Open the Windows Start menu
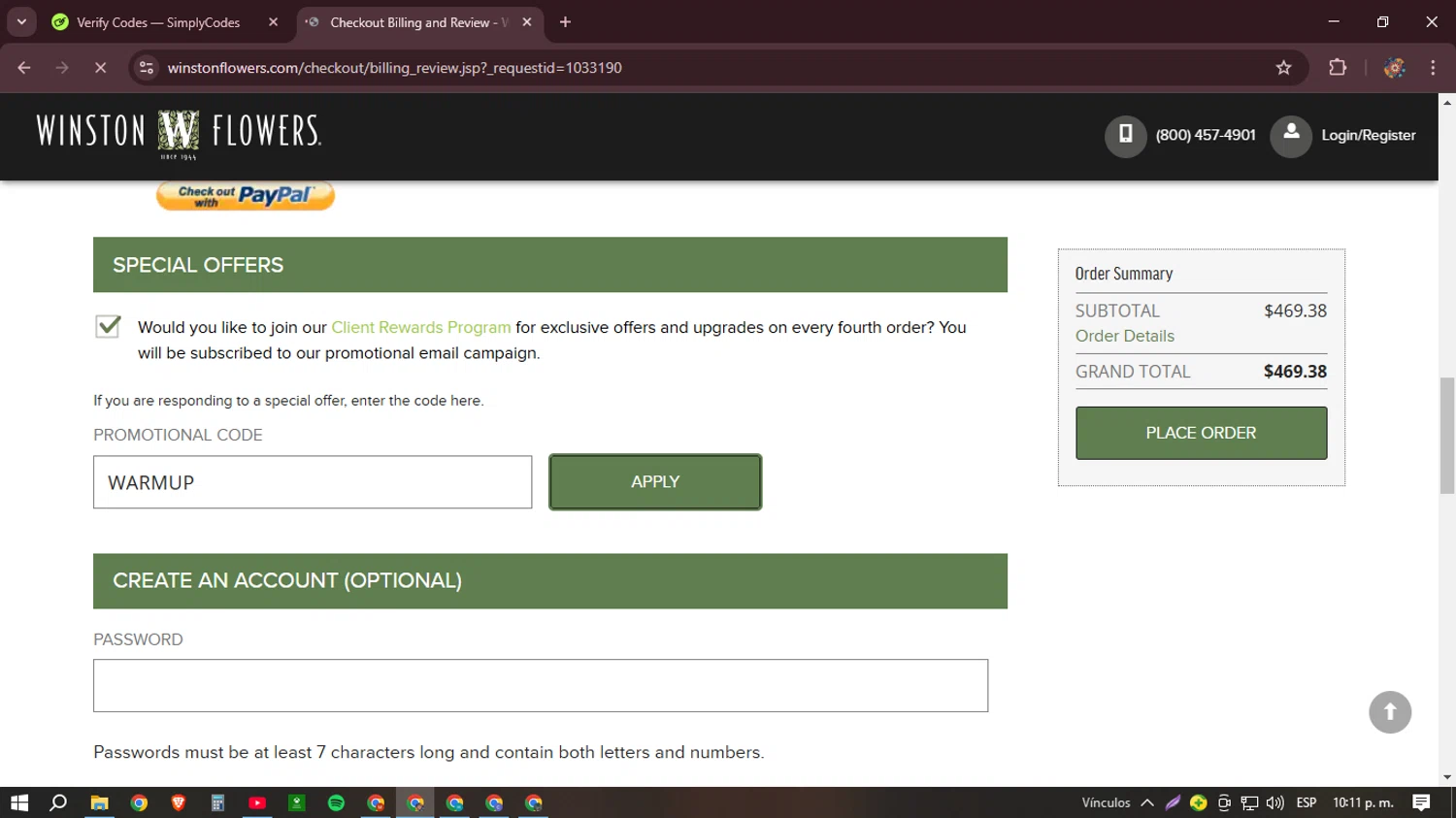 click(x=19, y=802)
